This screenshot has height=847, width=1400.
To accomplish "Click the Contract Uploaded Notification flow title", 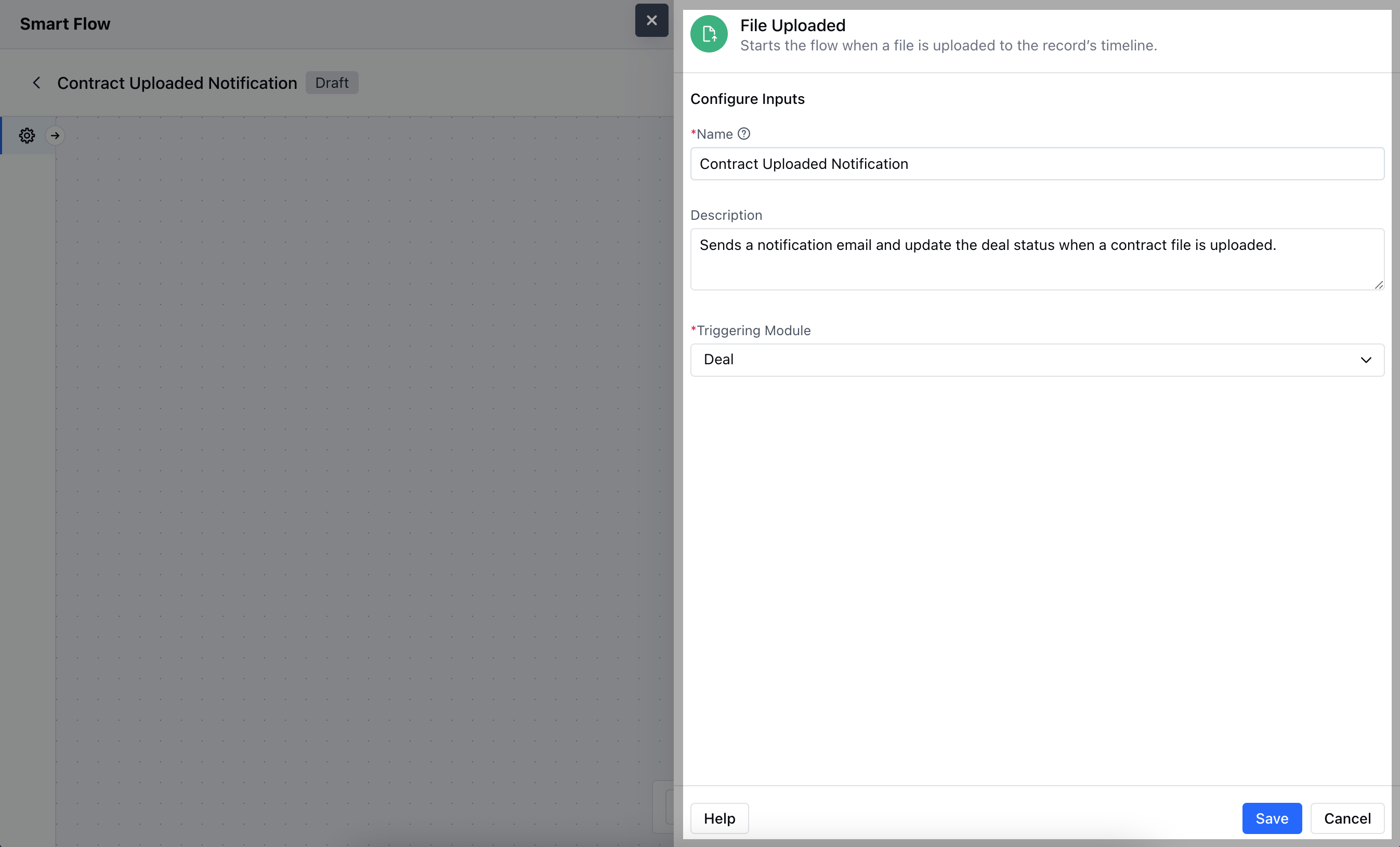I will pos(177,83).
